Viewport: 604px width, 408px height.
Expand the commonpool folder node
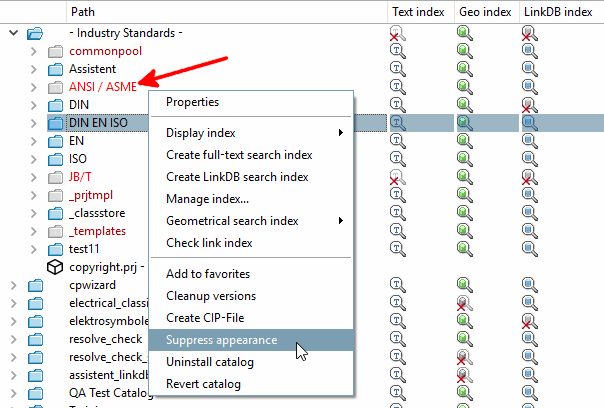(34, 51)
